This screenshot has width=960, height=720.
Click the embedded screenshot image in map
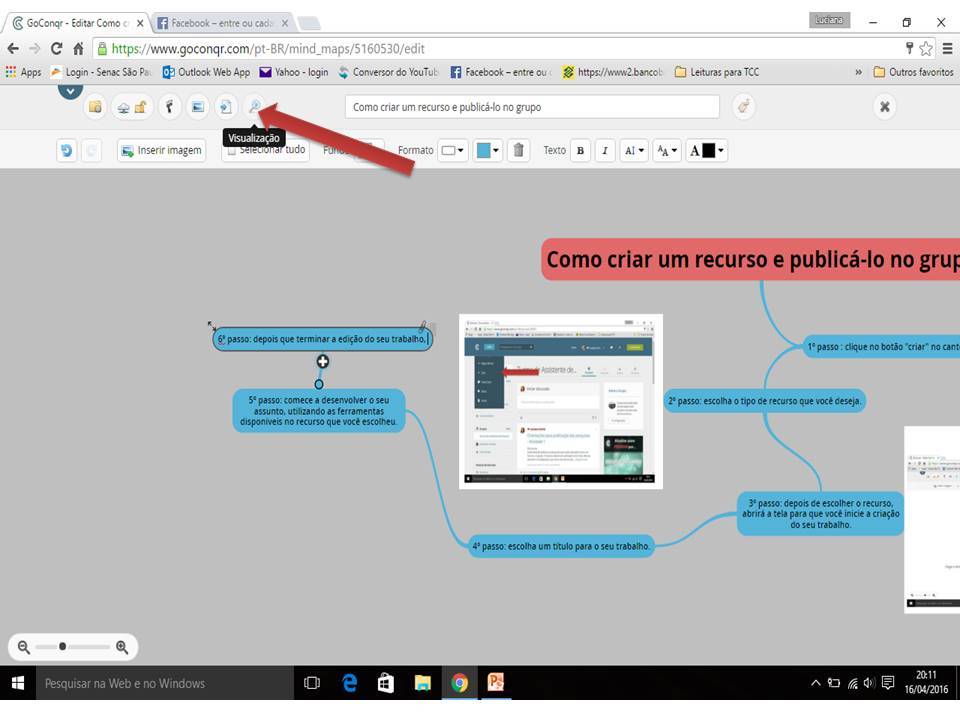[561, 402]
